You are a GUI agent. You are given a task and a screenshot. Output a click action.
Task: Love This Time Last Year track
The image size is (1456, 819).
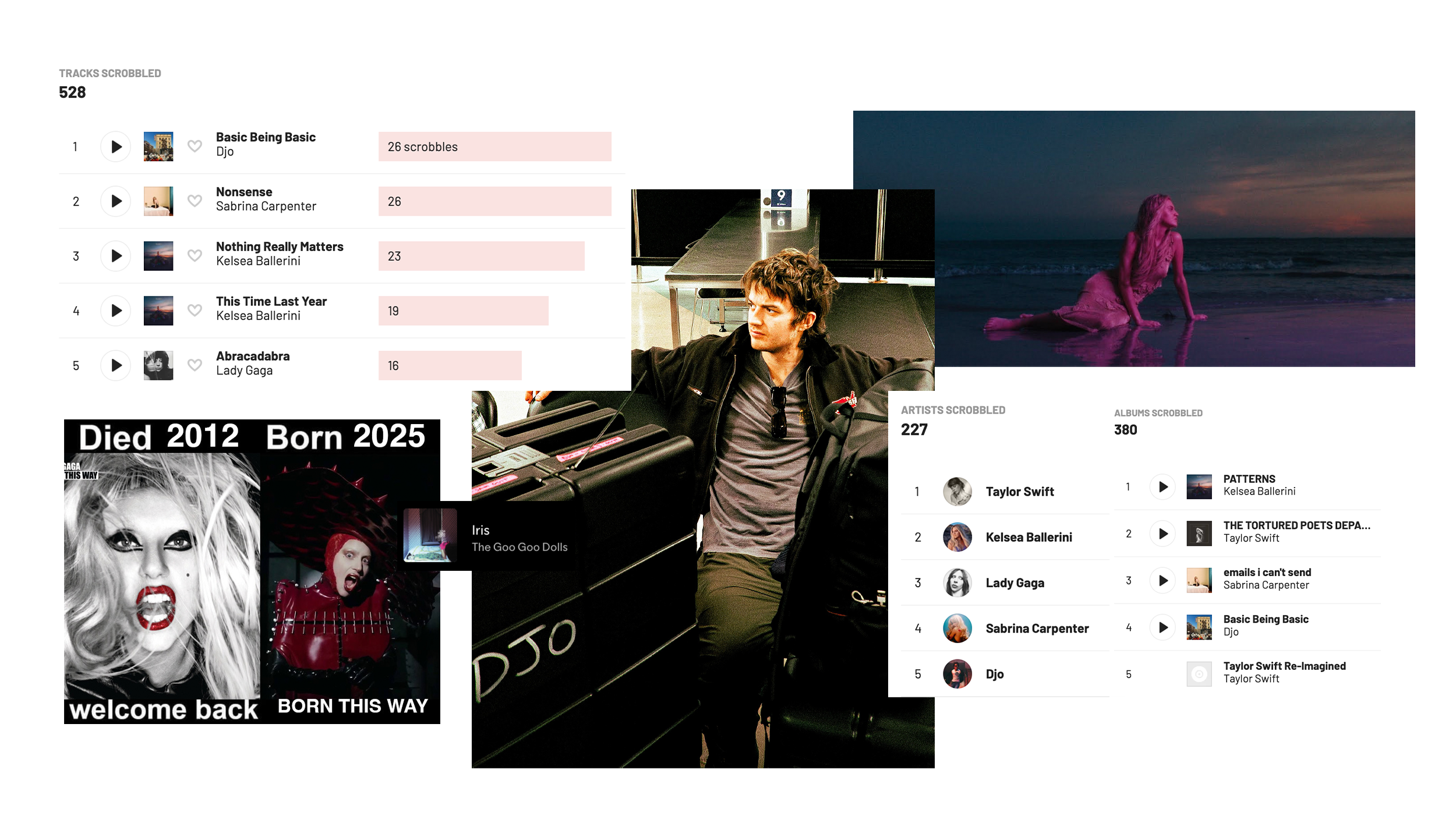click(x=195, y=310)
